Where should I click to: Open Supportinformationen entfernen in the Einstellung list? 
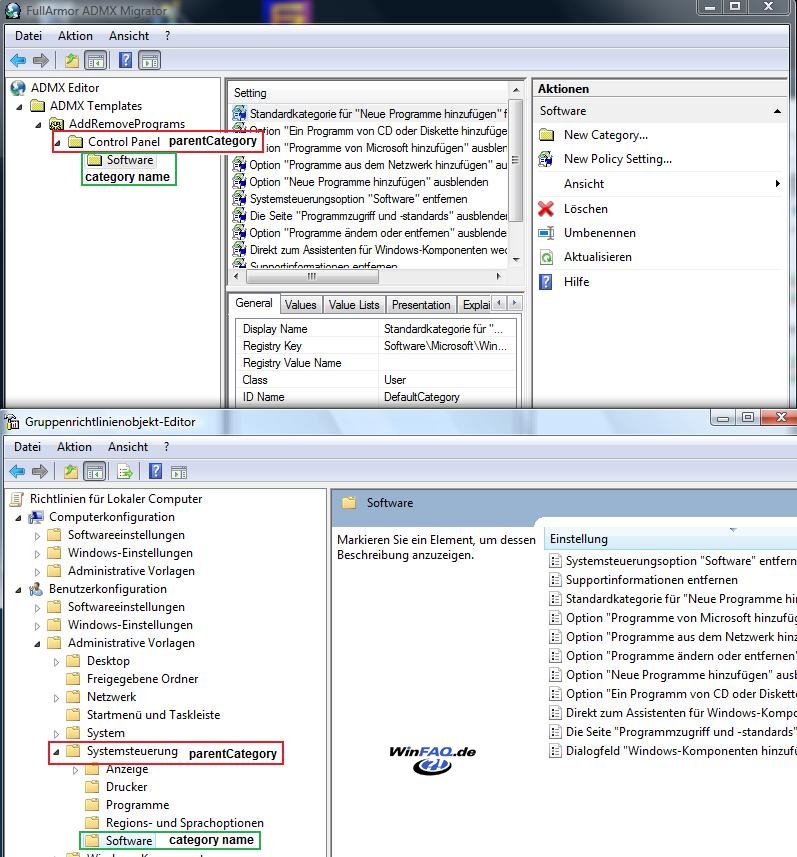[x=651, y=580]
